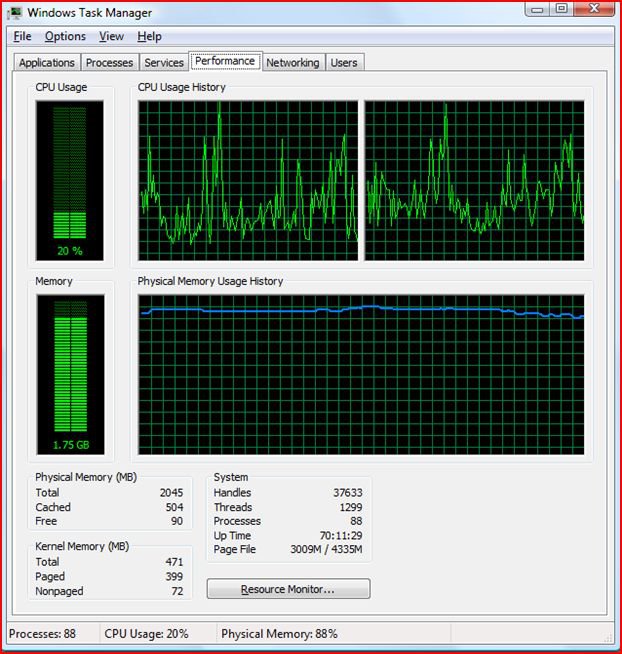622x654 pixels.
Task: Click status bar 'CPU Usage: 20%'
Action: click(146, 634)
